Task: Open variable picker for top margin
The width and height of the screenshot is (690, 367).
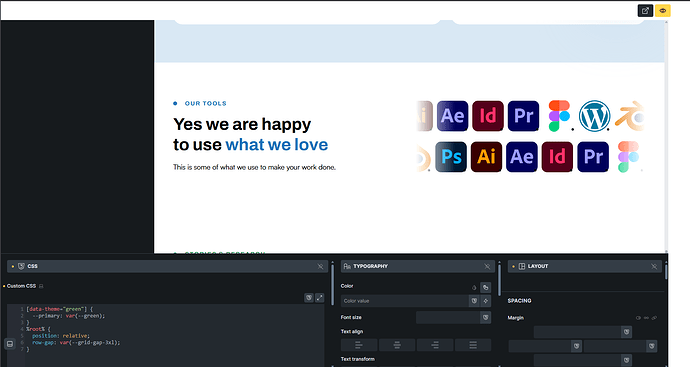Action: tap(627, 332)
